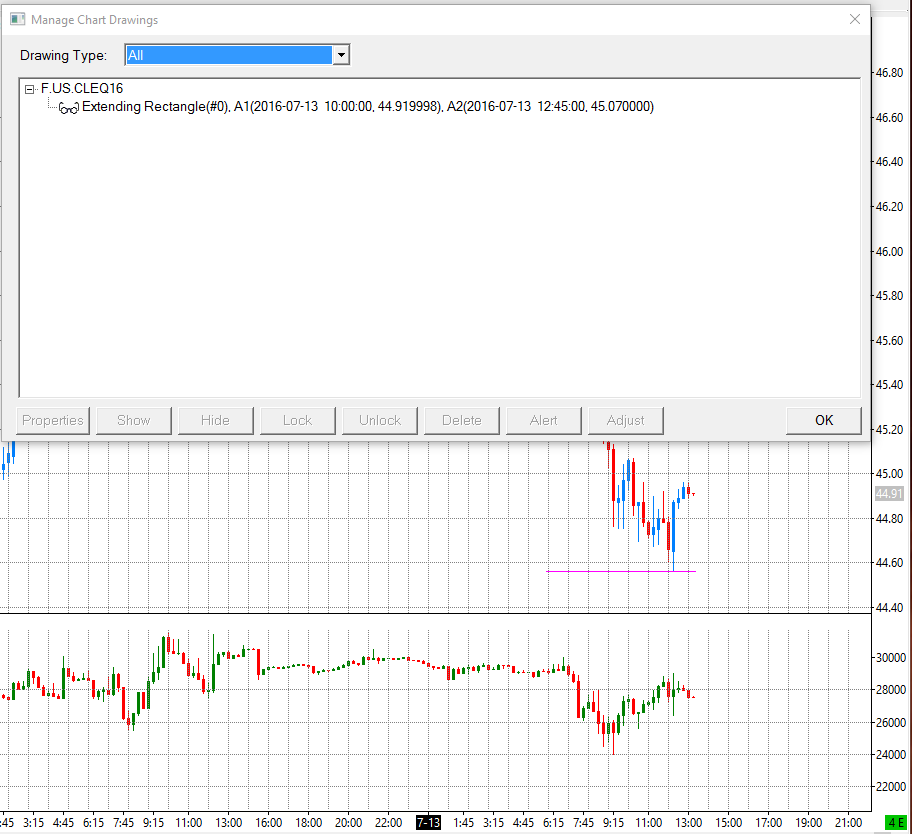Open the Drawing Type dropdown arrow

(x=341, y=55)
